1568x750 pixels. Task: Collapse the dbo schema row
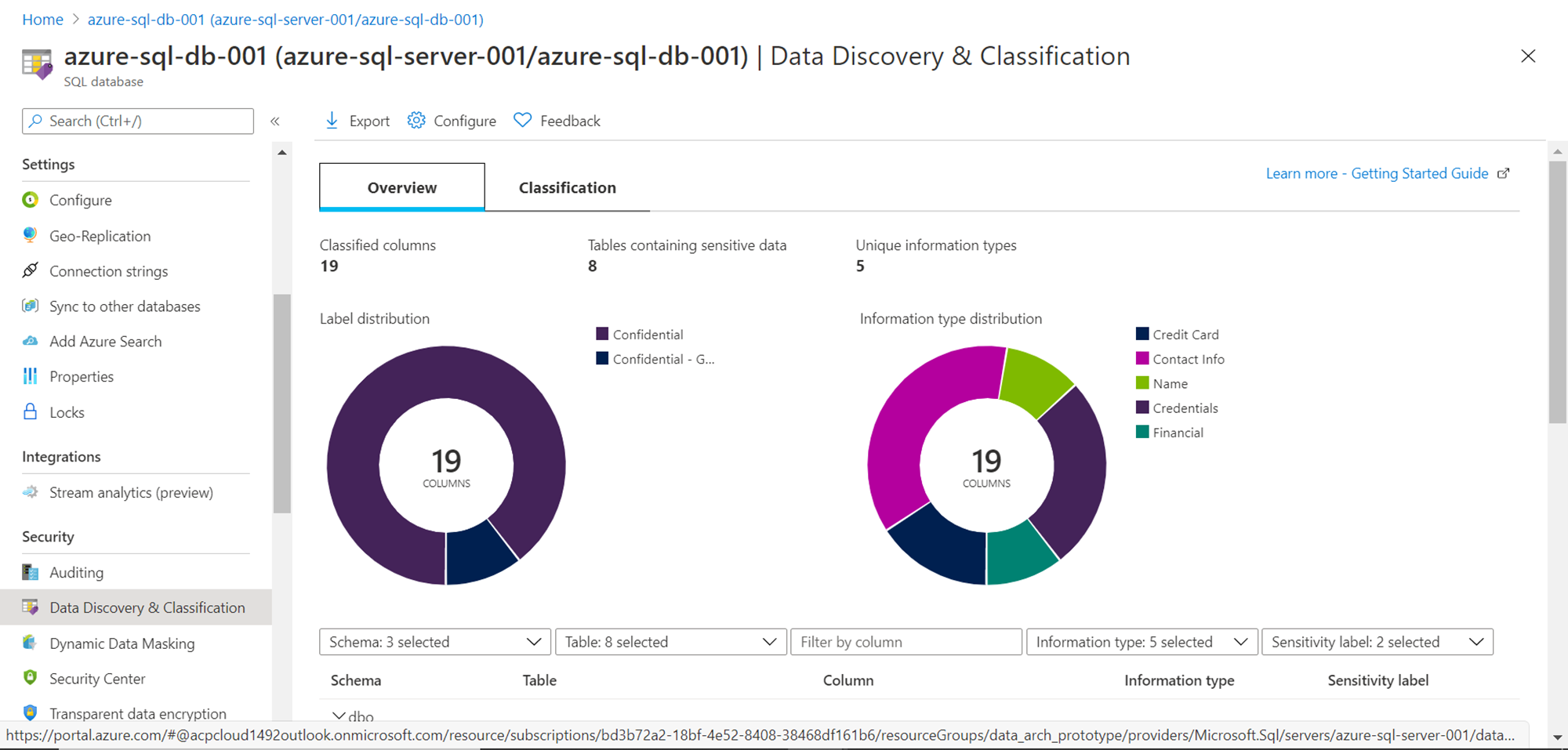[x=339, y=716]
